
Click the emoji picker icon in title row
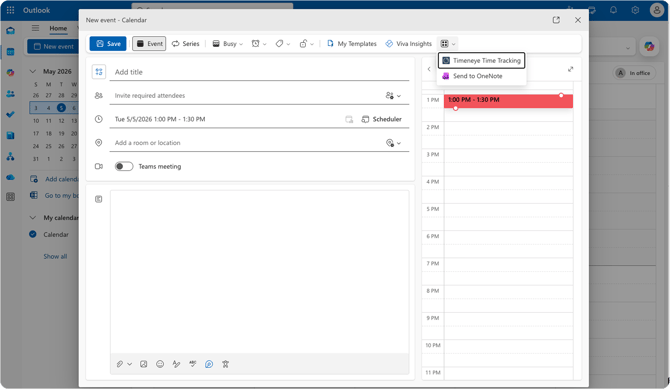99,72
